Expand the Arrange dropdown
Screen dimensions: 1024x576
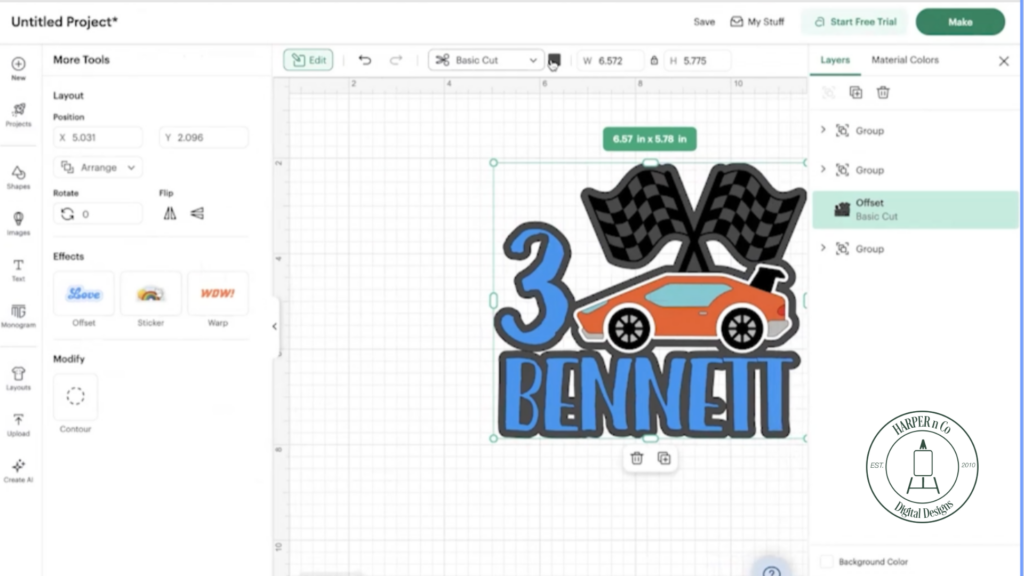[97, 167]
